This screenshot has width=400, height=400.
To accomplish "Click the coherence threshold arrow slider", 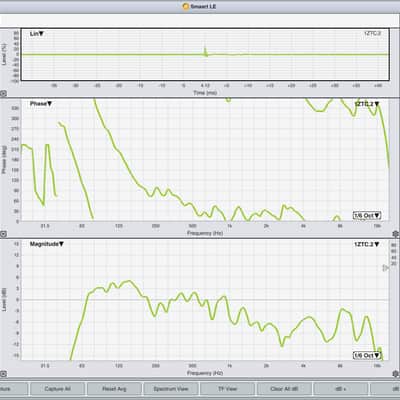I will click(385, 268).
